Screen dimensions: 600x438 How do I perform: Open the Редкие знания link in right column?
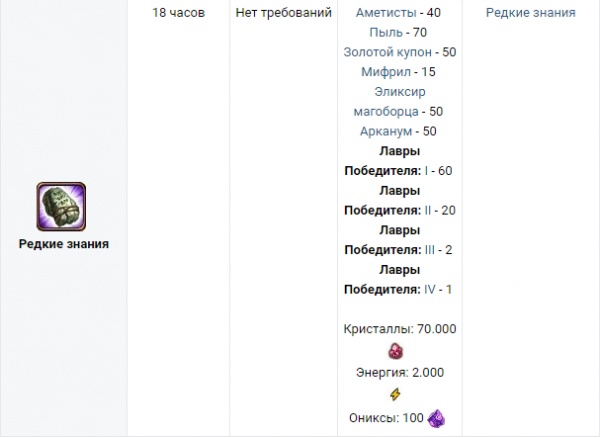[x=530, y=13]
